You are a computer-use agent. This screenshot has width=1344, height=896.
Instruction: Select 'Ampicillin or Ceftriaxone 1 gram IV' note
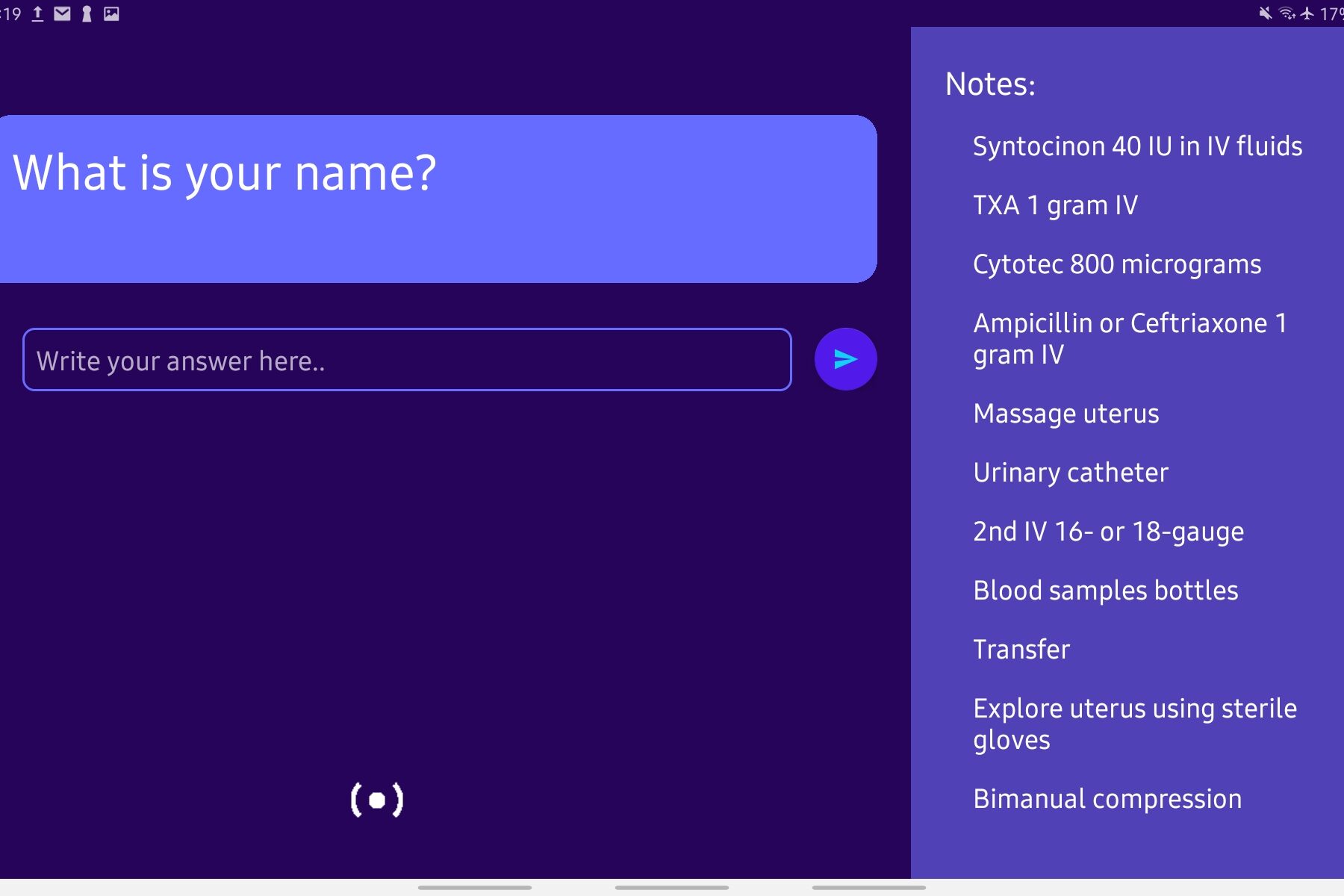pos(1130,339)
